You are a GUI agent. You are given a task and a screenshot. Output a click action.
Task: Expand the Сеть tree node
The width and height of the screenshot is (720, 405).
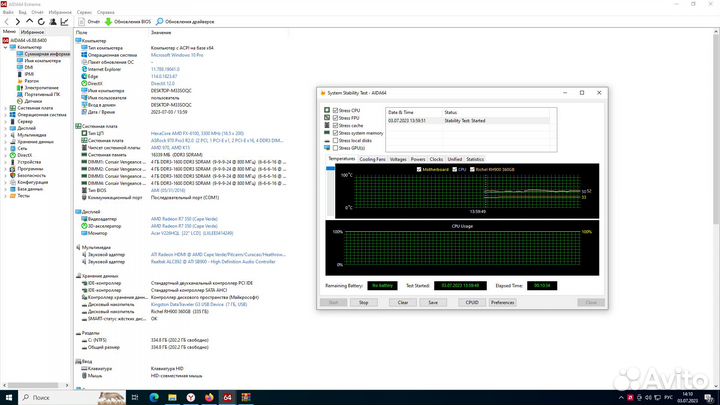(6, 148)
